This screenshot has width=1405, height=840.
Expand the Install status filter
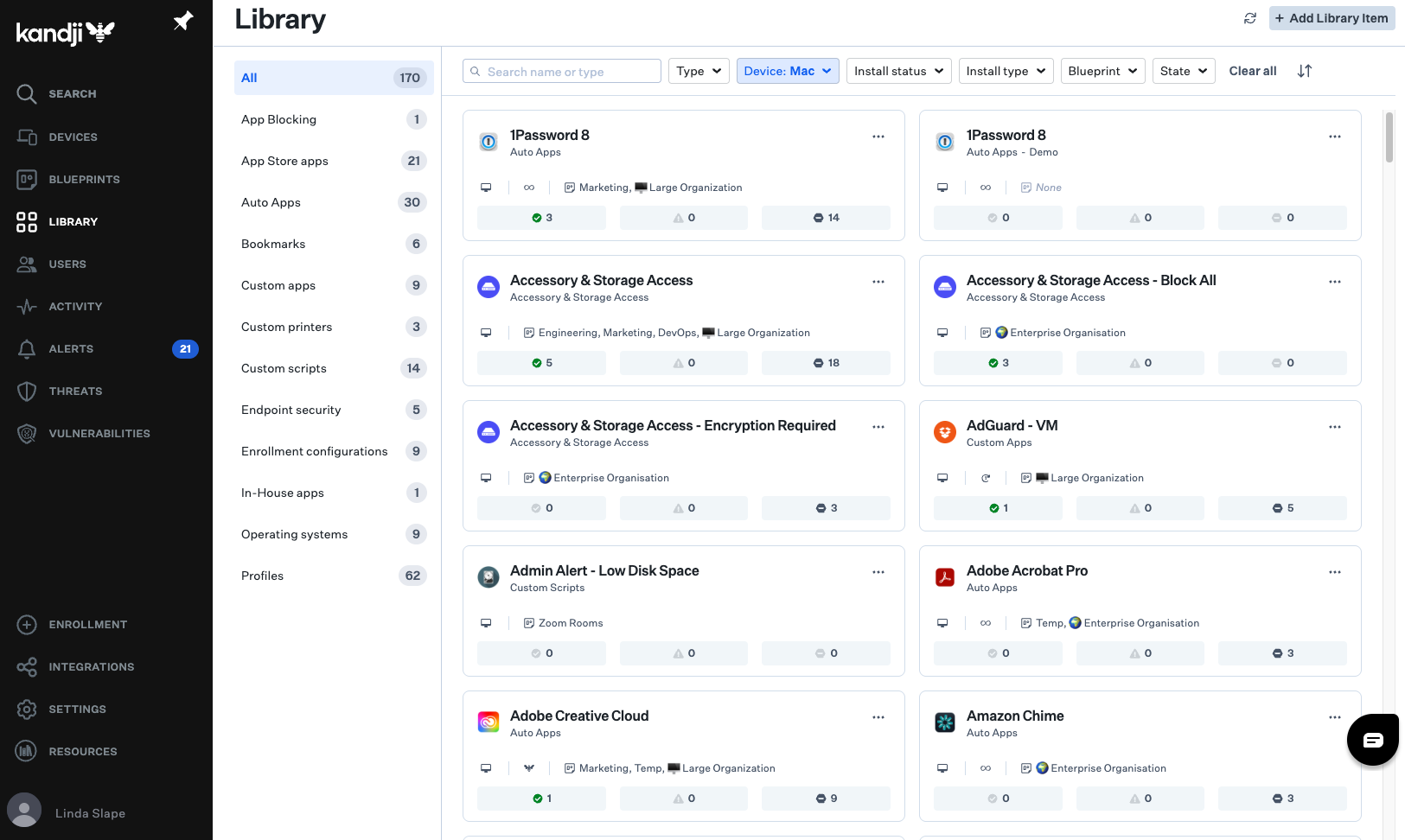[x=899, y=71]
